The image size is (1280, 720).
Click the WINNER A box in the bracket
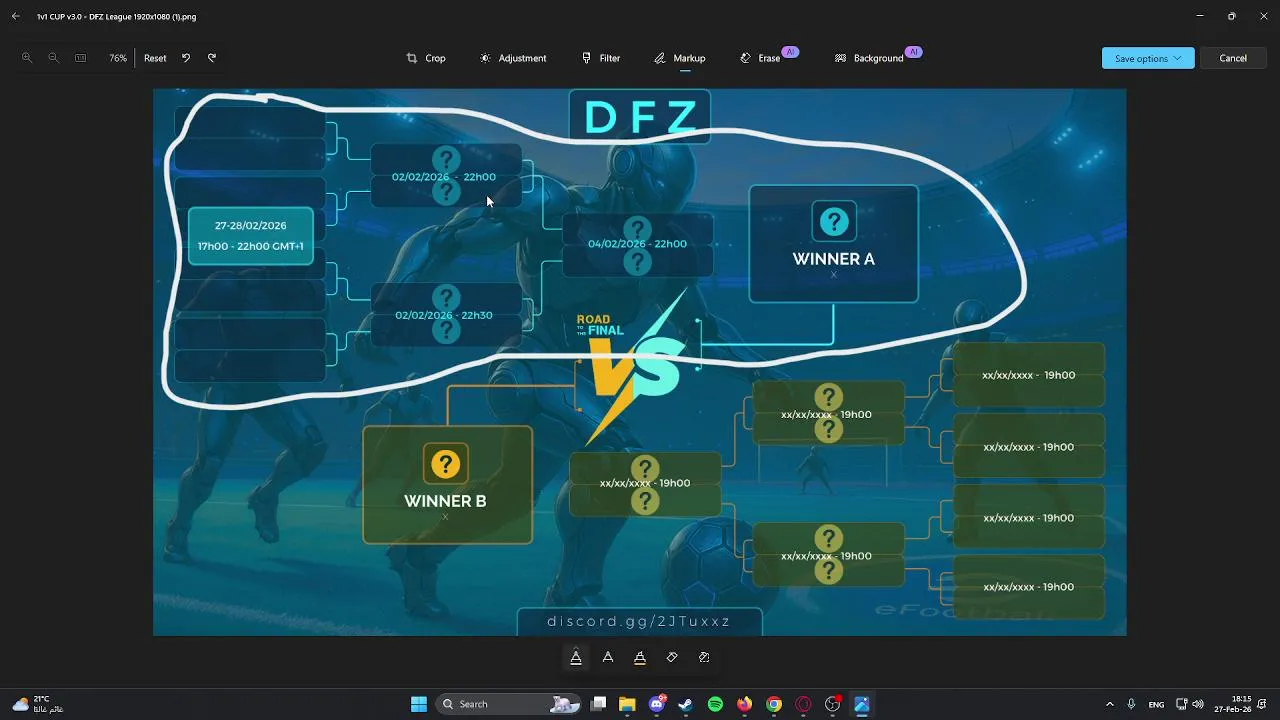[x=834, y=243]
